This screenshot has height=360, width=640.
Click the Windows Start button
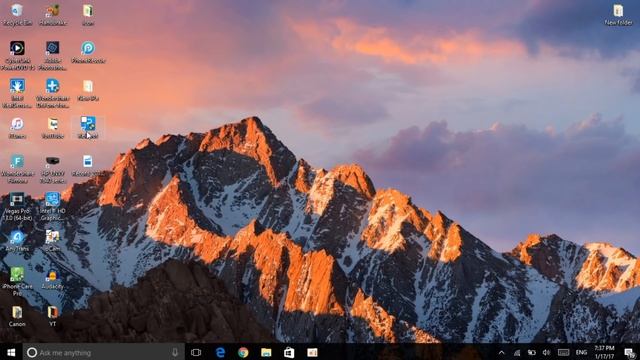click(x=11, y=352)
